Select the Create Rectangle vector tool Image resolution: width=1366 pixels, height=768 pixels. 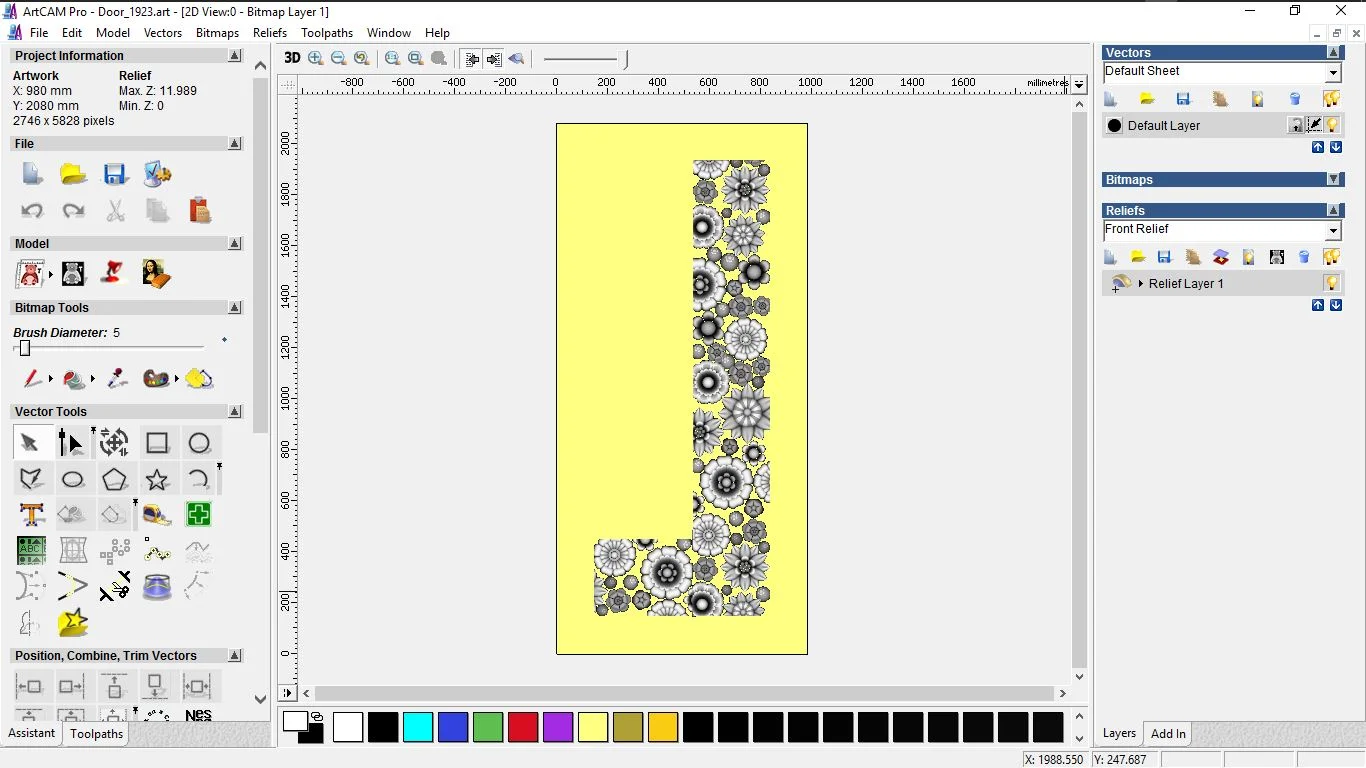point(157,443)
